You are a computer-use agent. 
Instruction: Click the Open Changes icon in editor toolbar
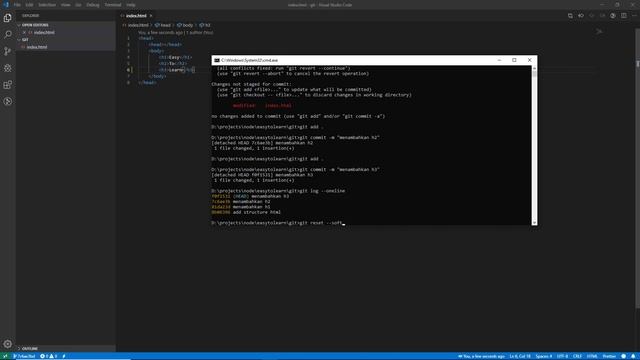pyautogui.click(x=570, y=16)
